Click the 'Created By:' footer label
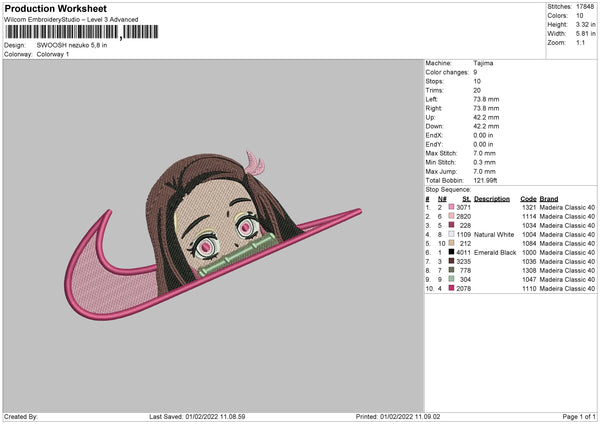600x424 pixels. pos(21,416)
